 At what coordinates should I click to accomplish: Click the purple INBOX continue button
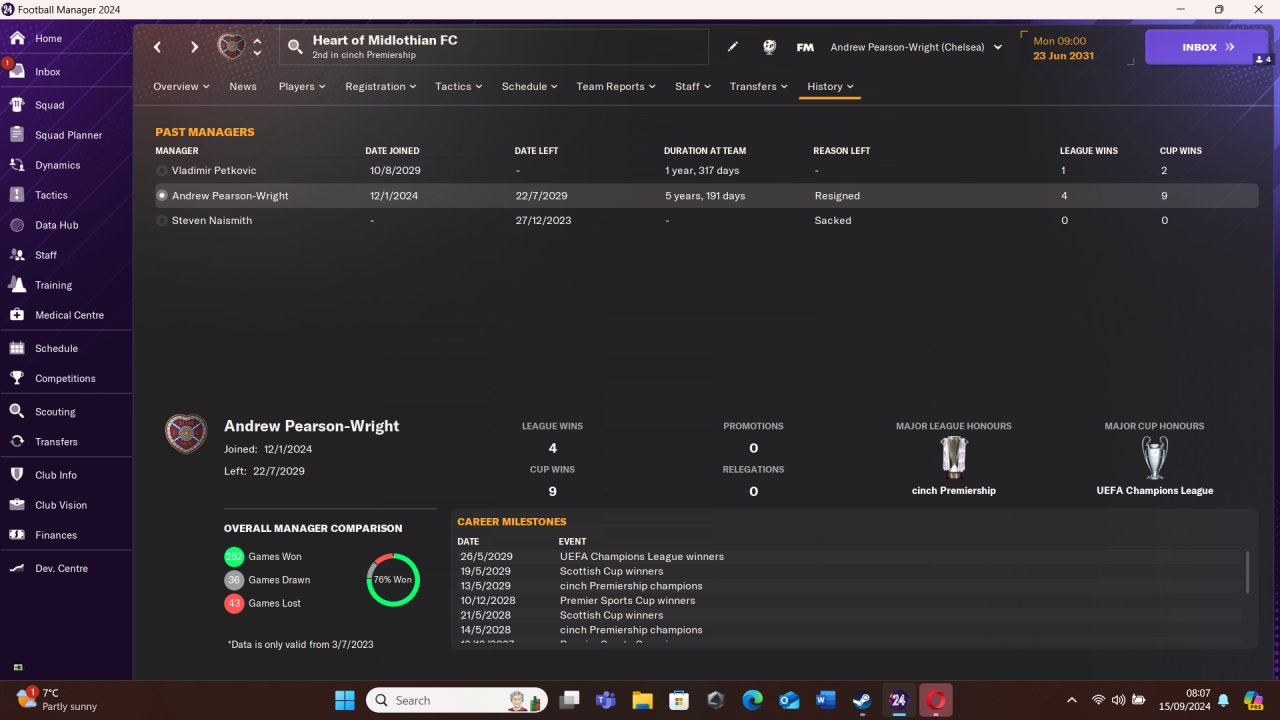(x=1206, y=47)
